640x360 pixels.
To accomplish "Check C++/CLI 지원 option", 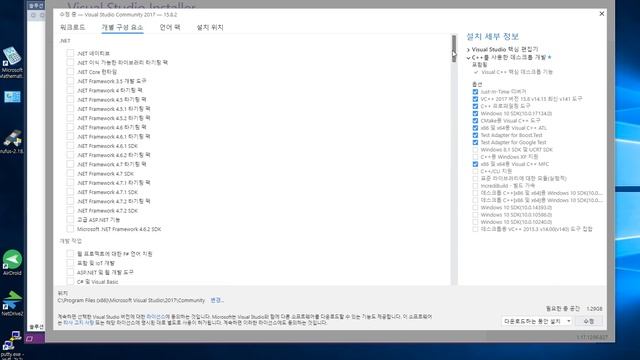I will pos(475,171).
